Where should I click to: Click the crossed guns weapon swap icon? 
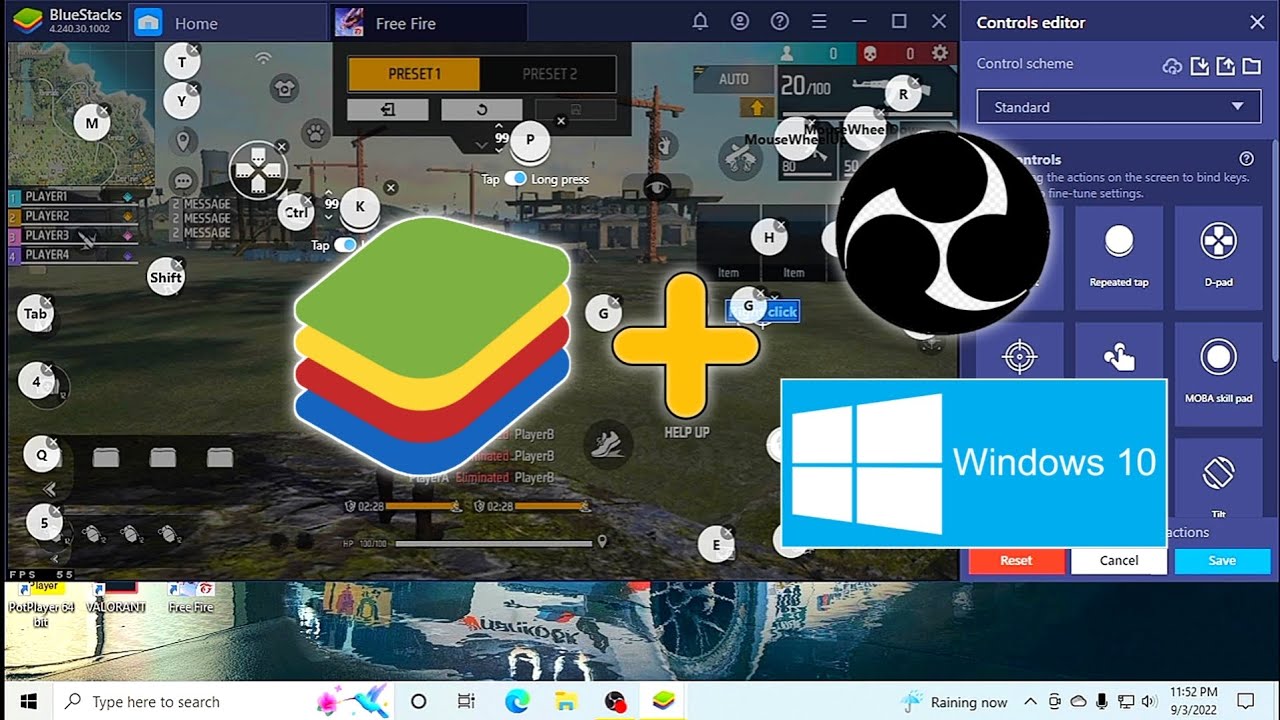[x=739, y=156]
